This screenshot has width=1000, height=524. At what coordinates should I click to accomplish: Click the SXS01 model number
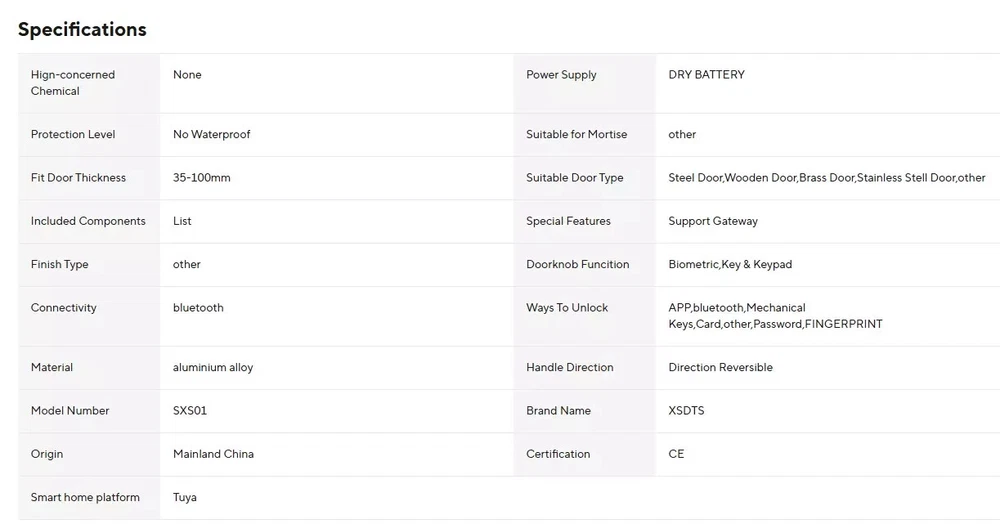pos(190,411)
